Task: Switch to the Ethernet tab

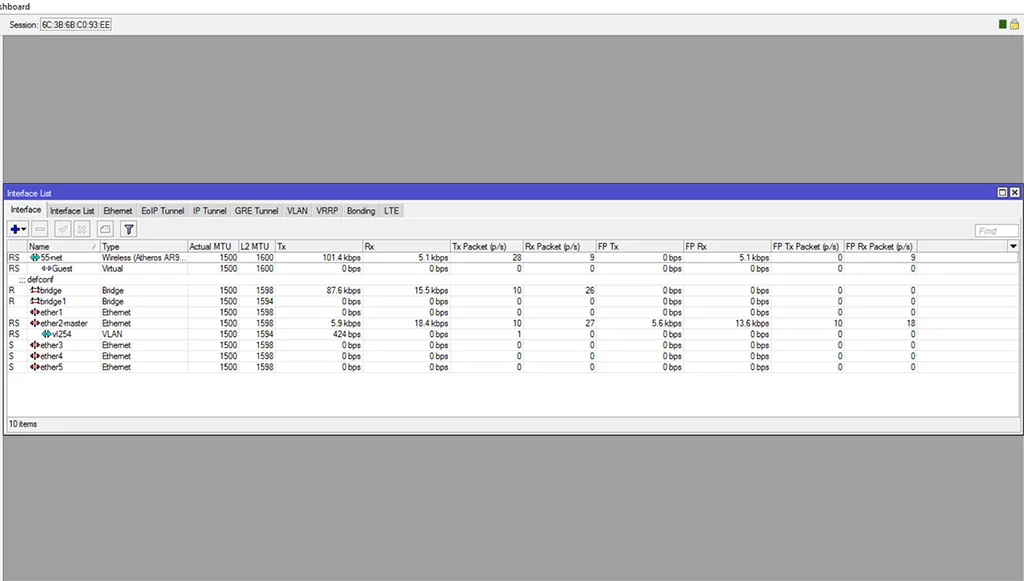Action: click(118, 211)
